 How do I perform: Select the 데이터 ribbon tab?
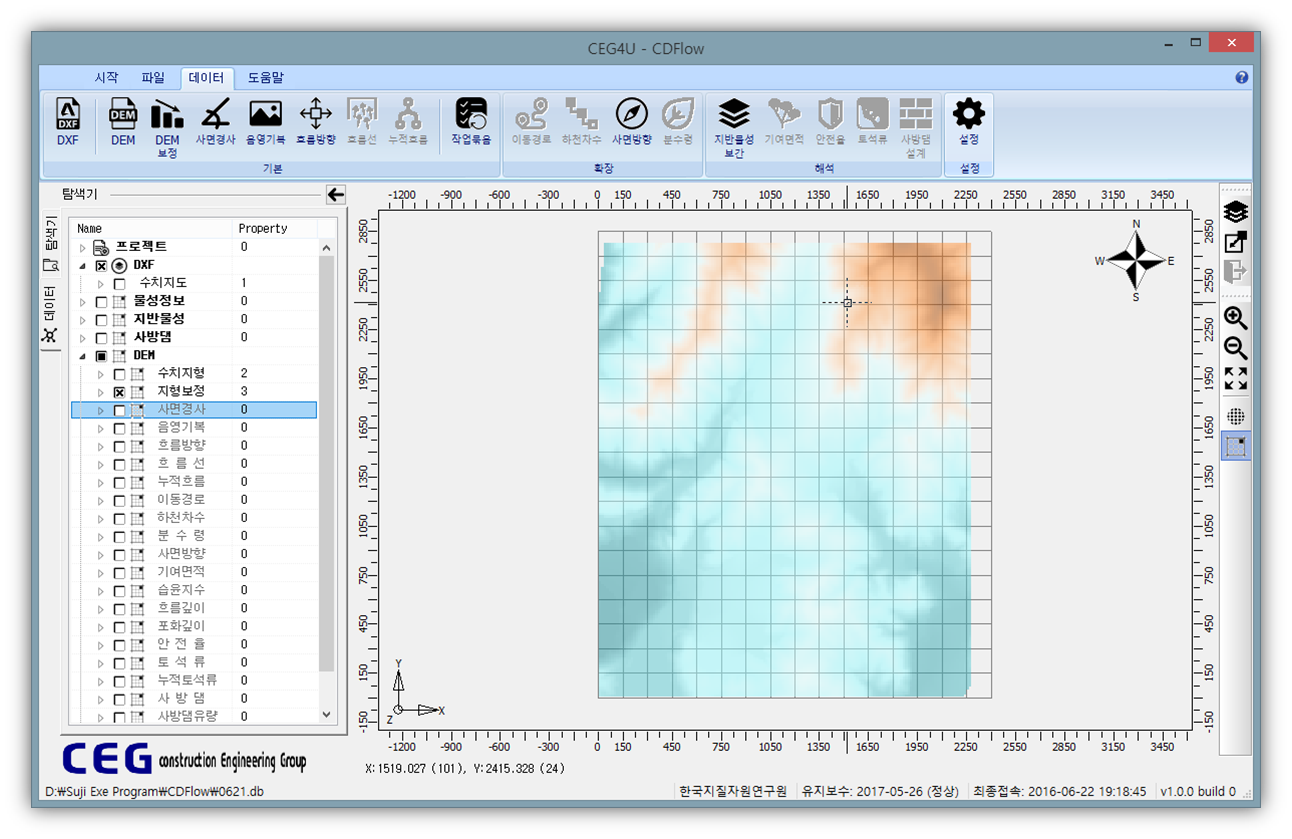tap(207, 77)
